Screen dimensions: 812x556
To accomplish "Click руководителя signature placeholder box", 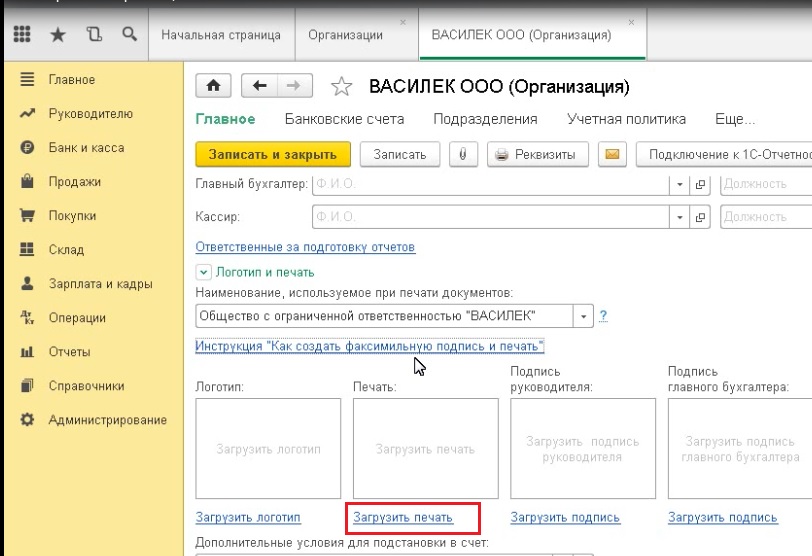I will (x=583, y=448).
